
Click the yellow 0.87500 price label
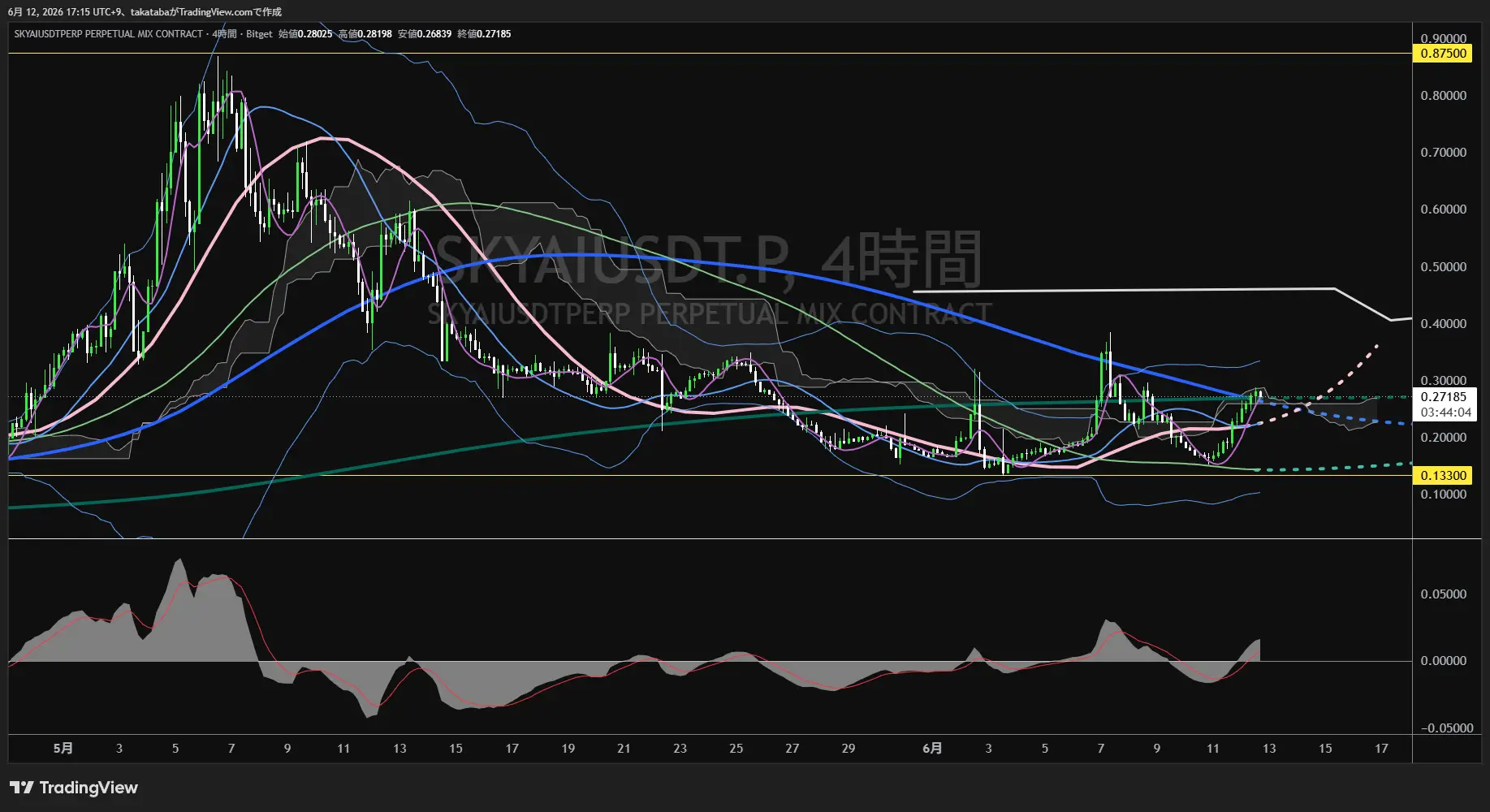point(1443,54)
